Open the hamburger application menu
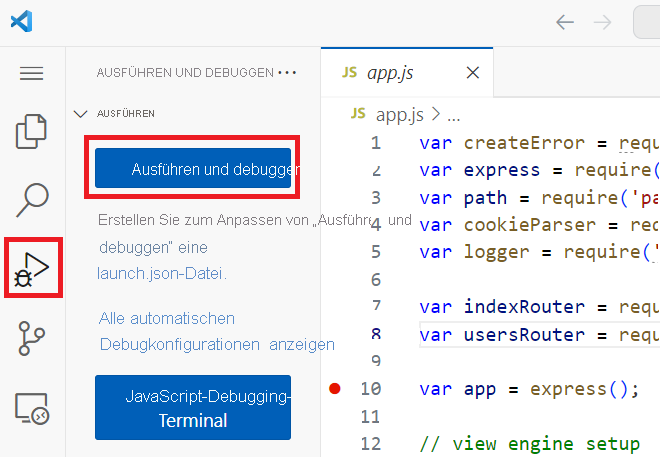This screenshot has height=457, width=660. (31, 73)
